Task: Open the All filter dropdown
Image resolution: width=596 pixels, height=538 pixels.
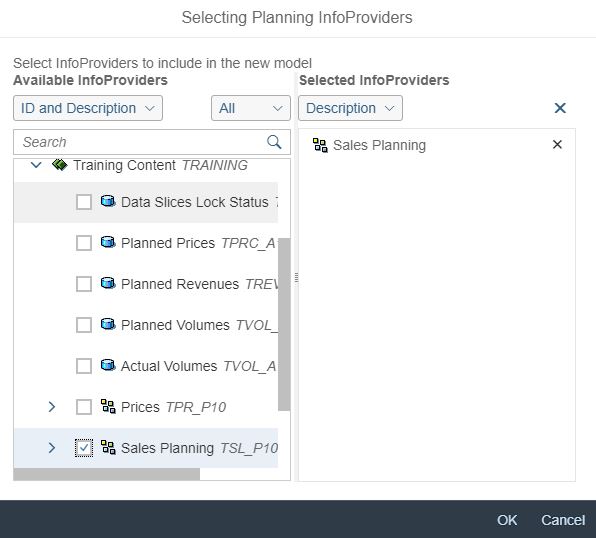Action: pos(250,108)
